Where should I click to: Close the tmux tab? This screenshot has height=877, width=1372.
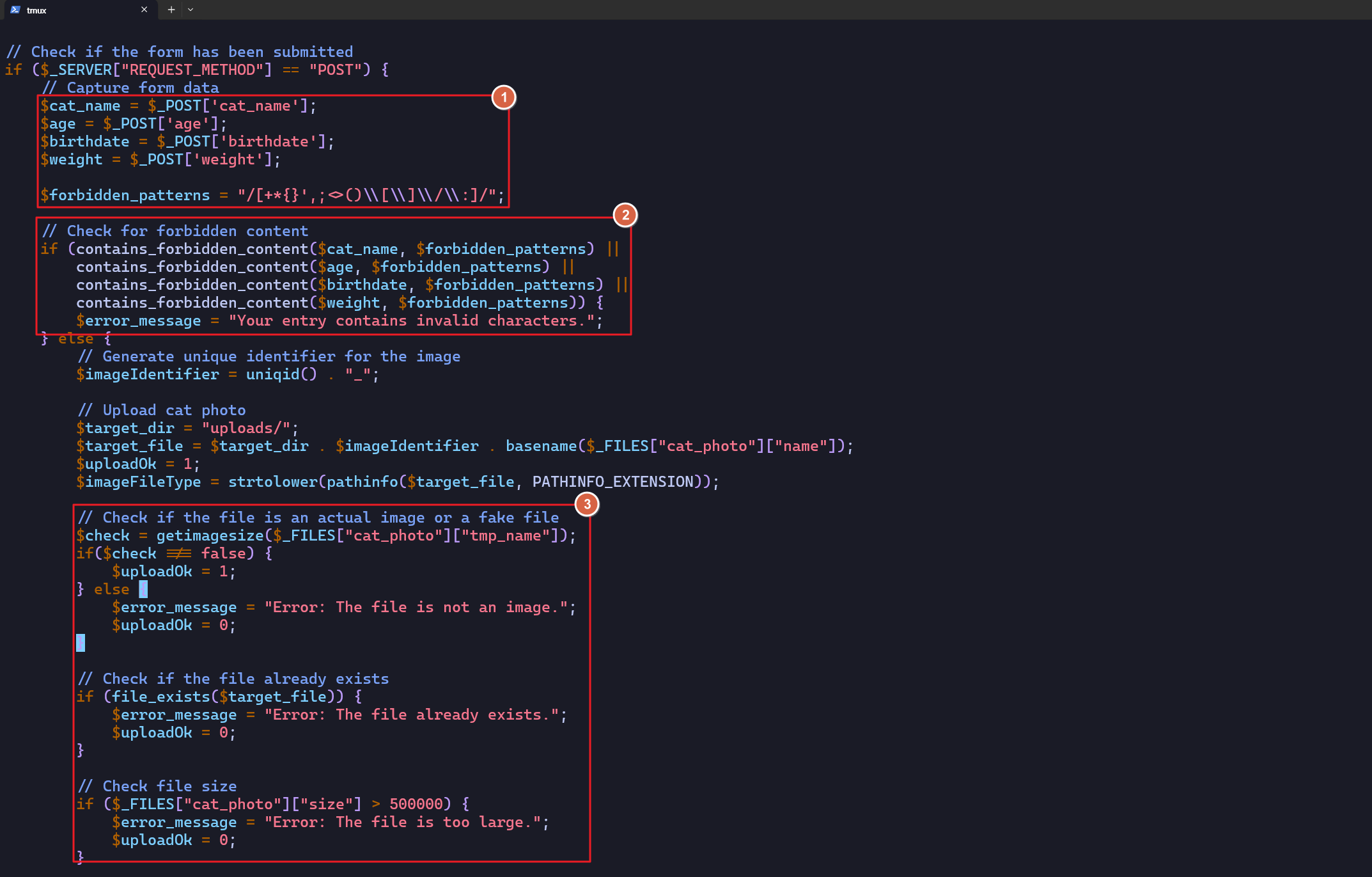[144, 10]
